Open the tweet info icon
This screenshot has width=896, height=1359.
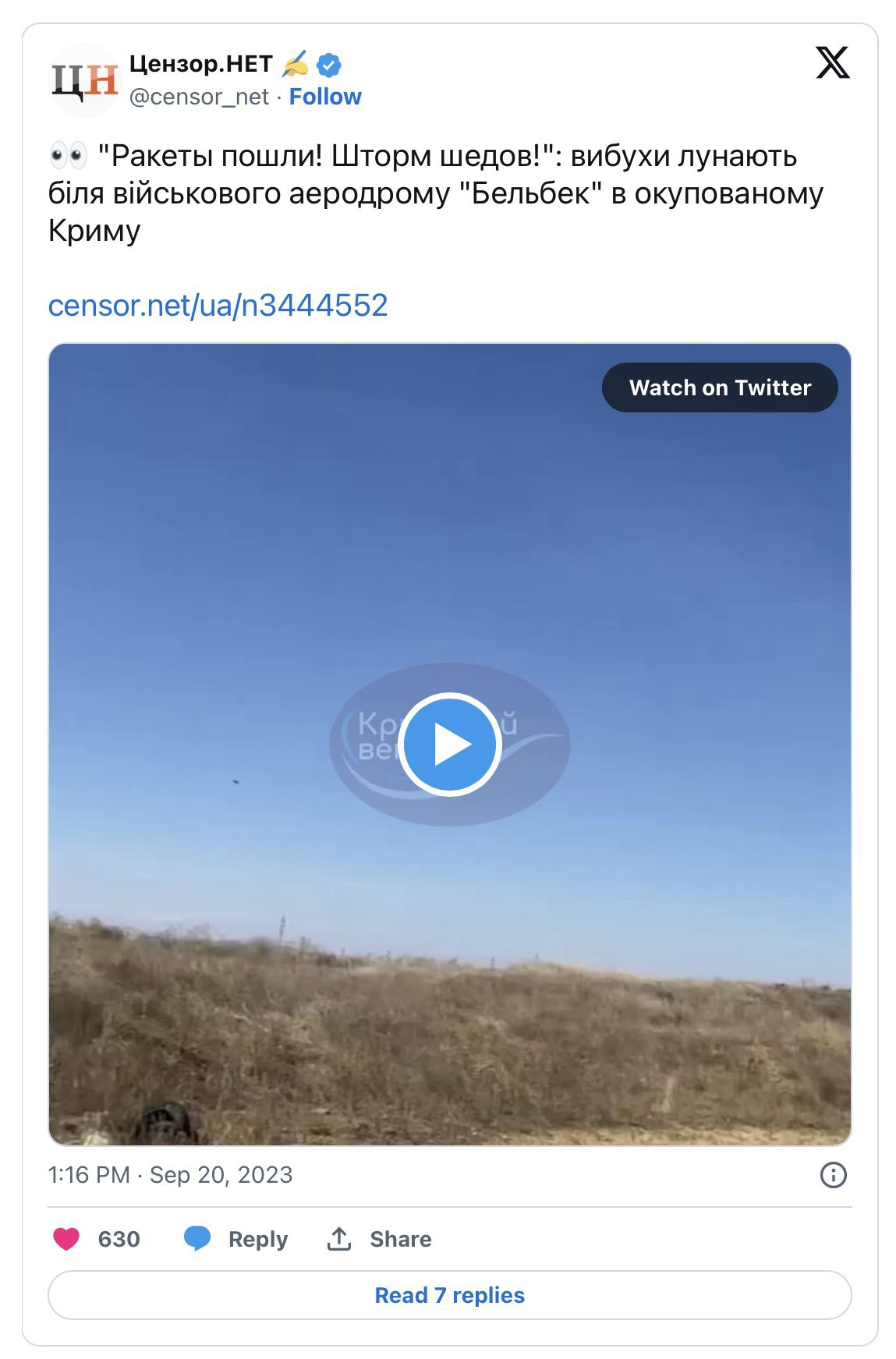coord(834,1174)
